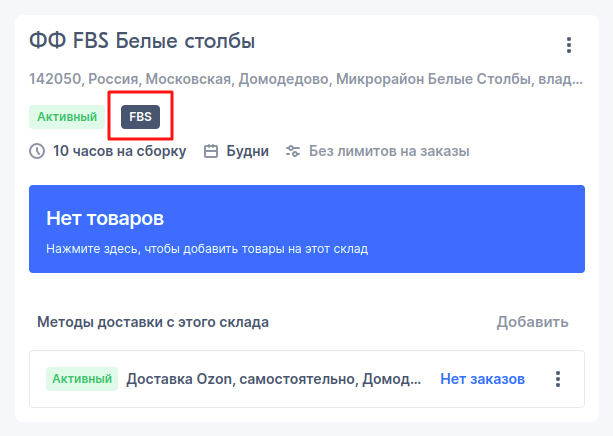Image resolution: width=613 pixels, height=436 pixels.
Task: Click the Нет товаров blue banner
Action: click(x=307, y=229)
